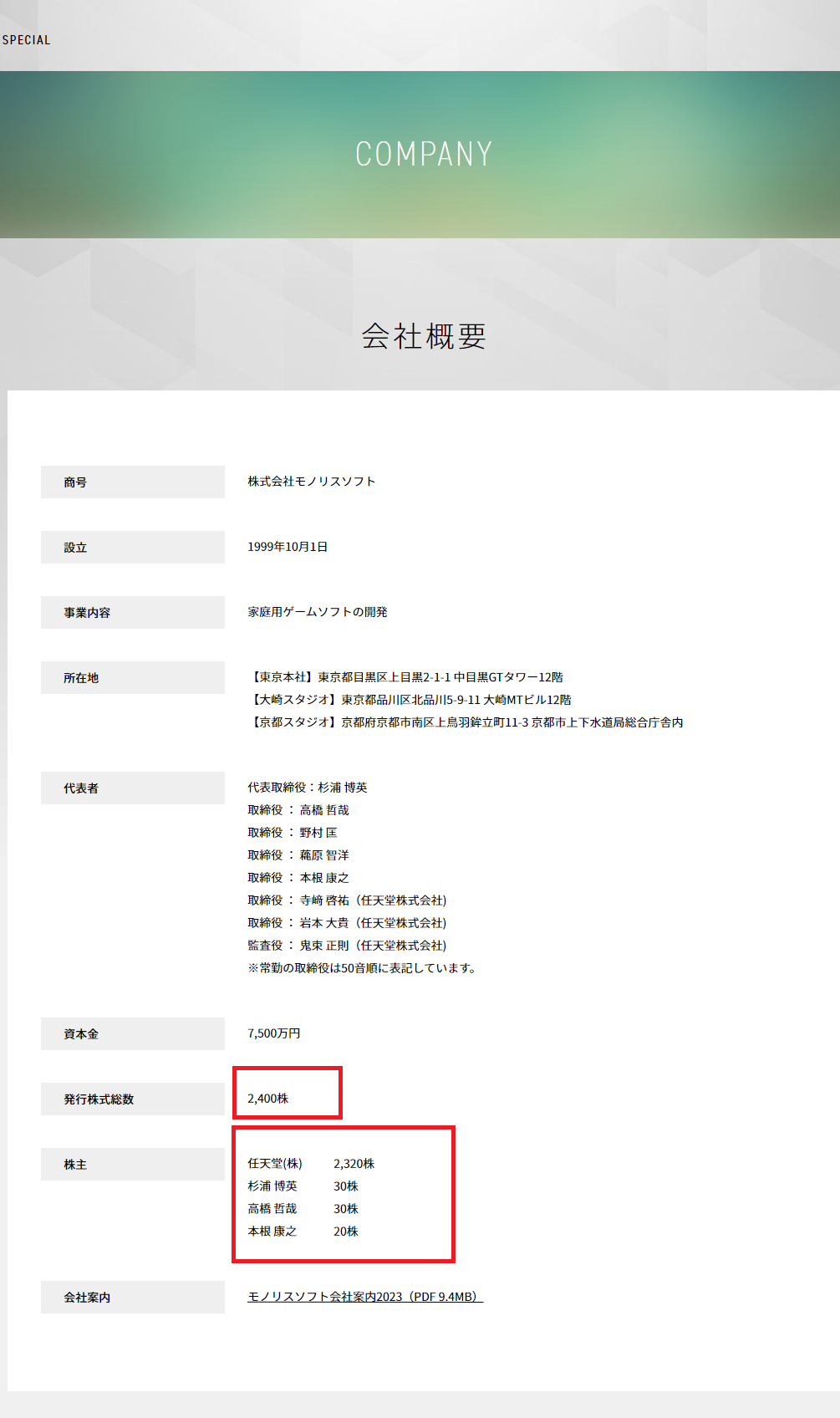Select the 発行株式総数 row label
The height and width of the screenshot is (1418, 840).
coord(133,1099)
